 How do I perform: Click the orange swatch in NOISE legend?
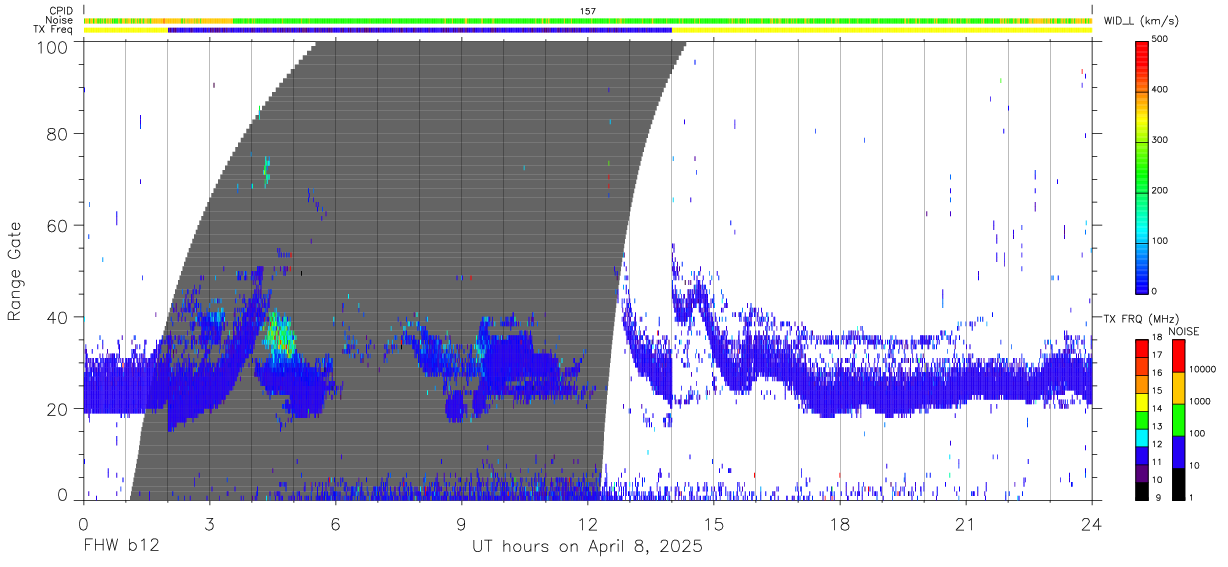coord(1178,388)
